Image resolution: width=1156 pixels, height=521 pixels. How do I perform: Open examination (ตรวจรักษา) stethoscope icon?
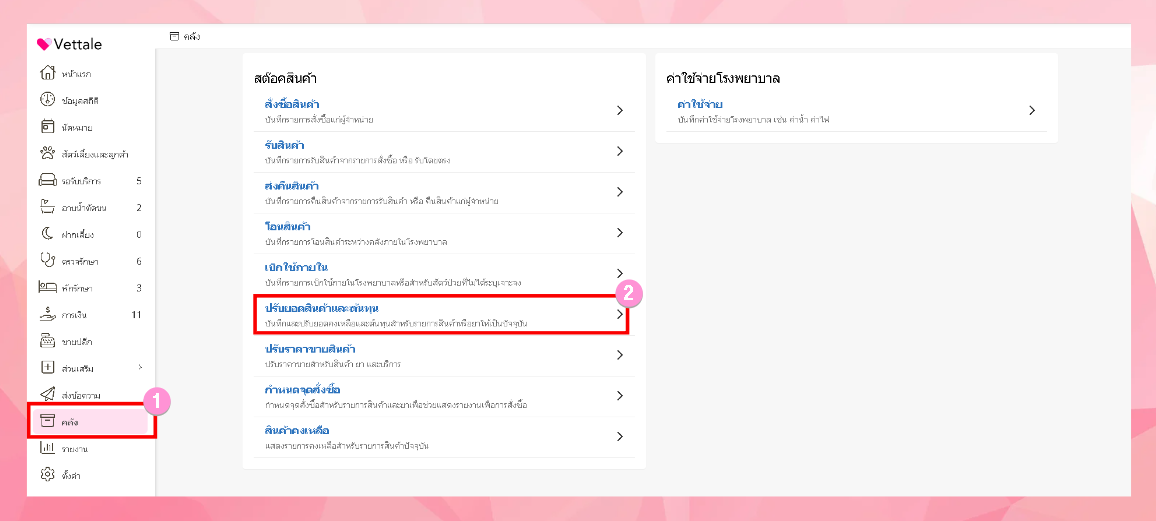(47, 261)
